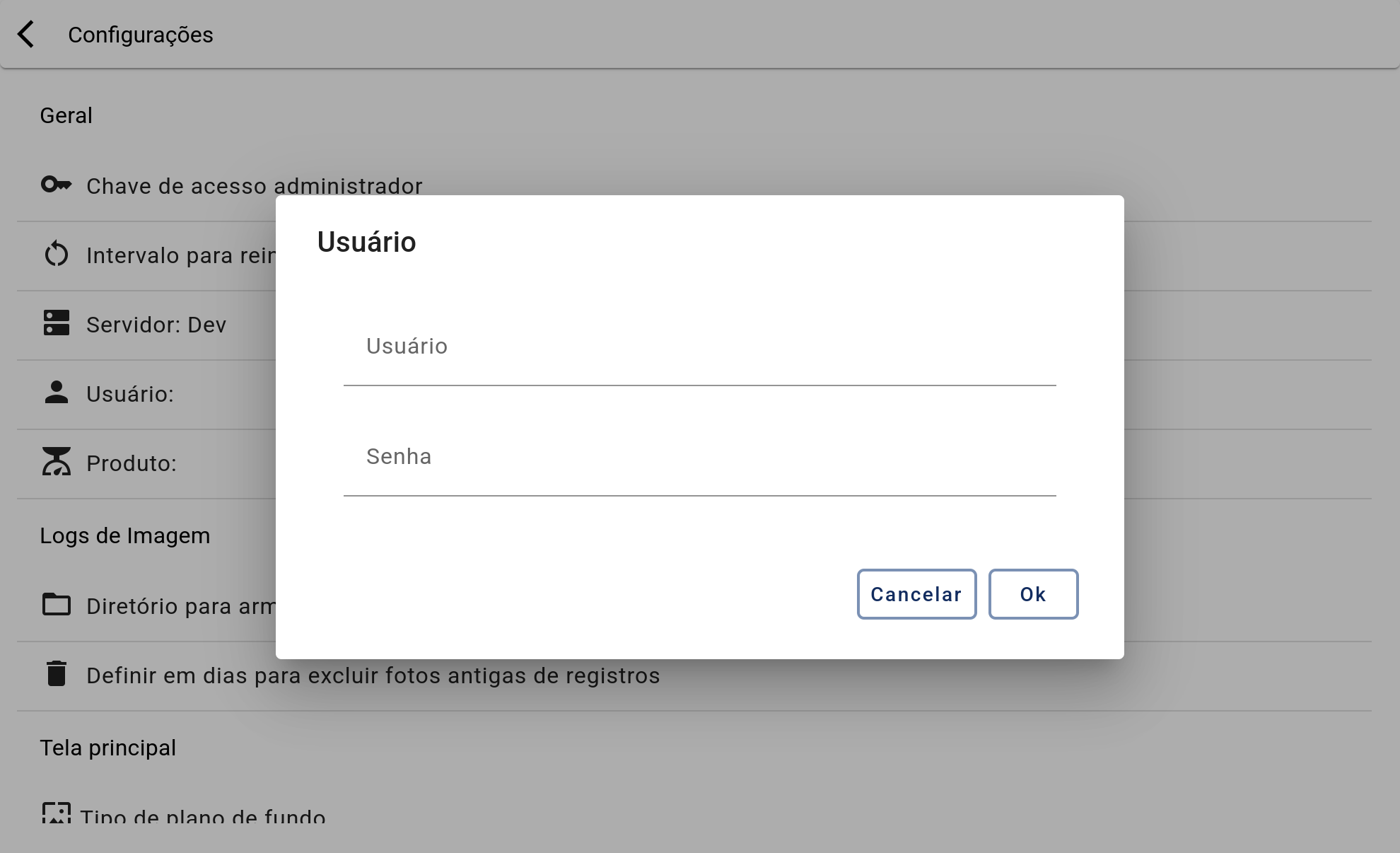The width and height of the screenshot is (1400, 853).
Task: Open Servidor: Dev setting
Action: point(156,325)
